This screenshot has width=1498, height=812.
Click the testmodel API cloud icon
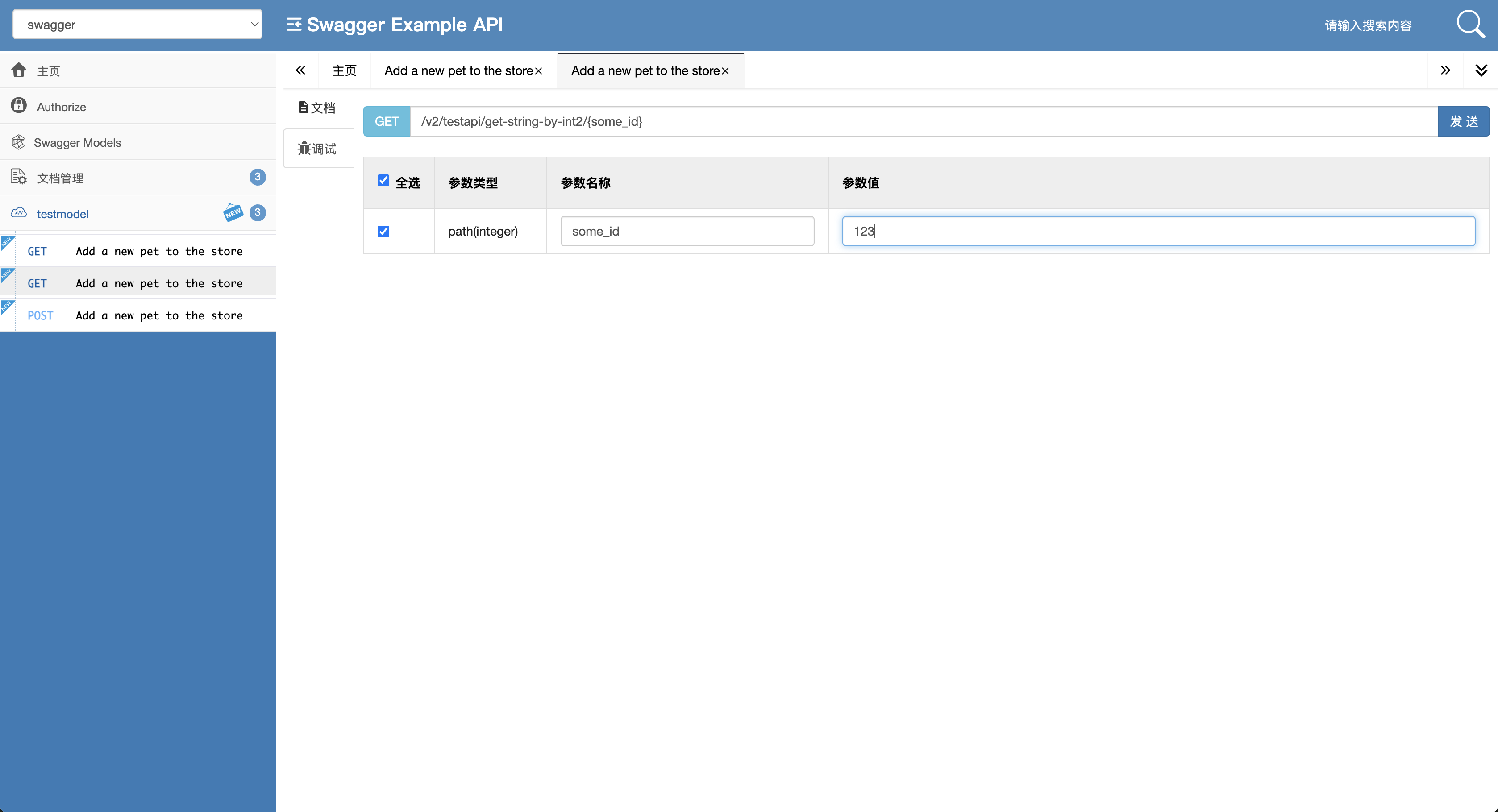coord(19,213)
